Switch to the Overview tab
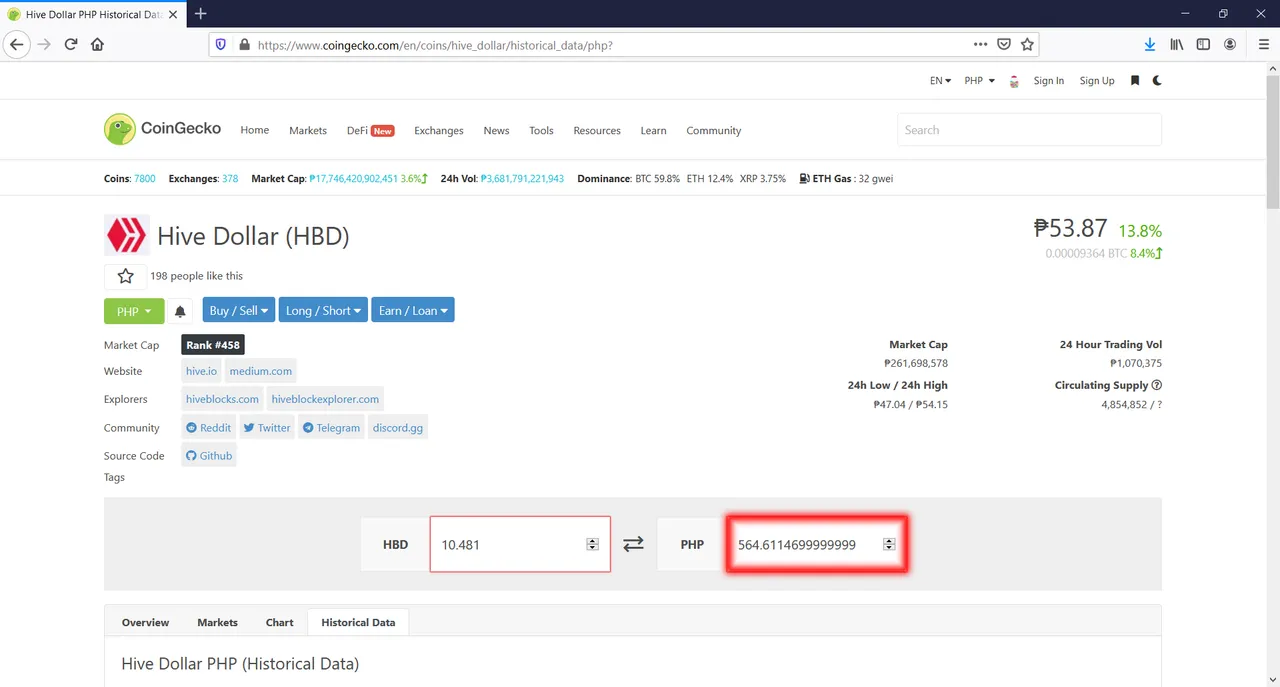 coord(145,622)
